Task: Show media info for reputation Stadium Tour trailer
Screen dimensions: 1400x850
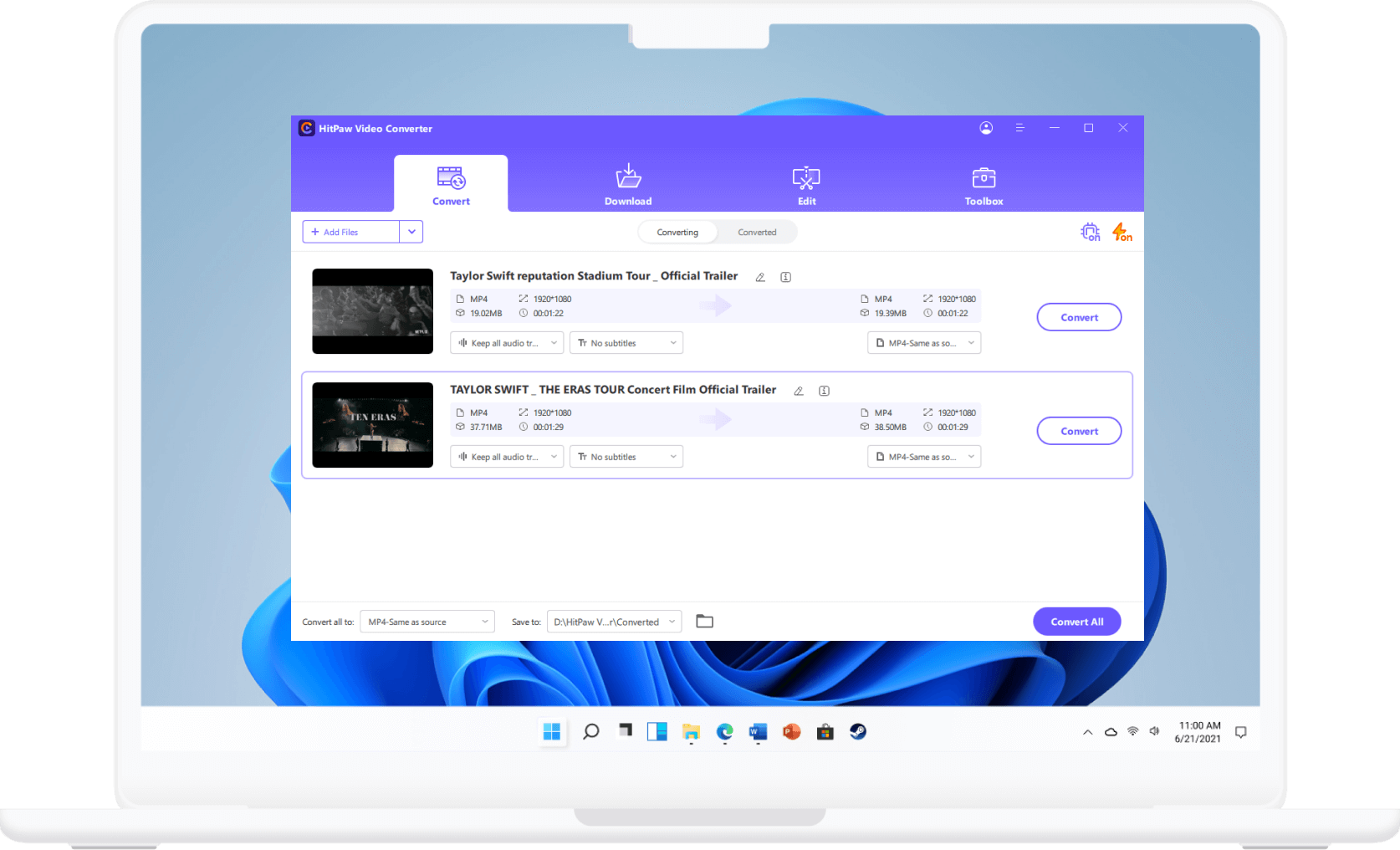Action: [x=784, y=276]
